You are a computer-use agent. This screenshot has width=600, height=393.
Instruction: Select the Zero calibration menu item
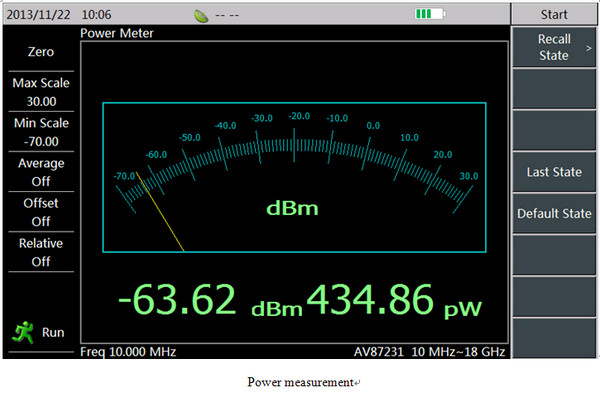click(41, 52)
